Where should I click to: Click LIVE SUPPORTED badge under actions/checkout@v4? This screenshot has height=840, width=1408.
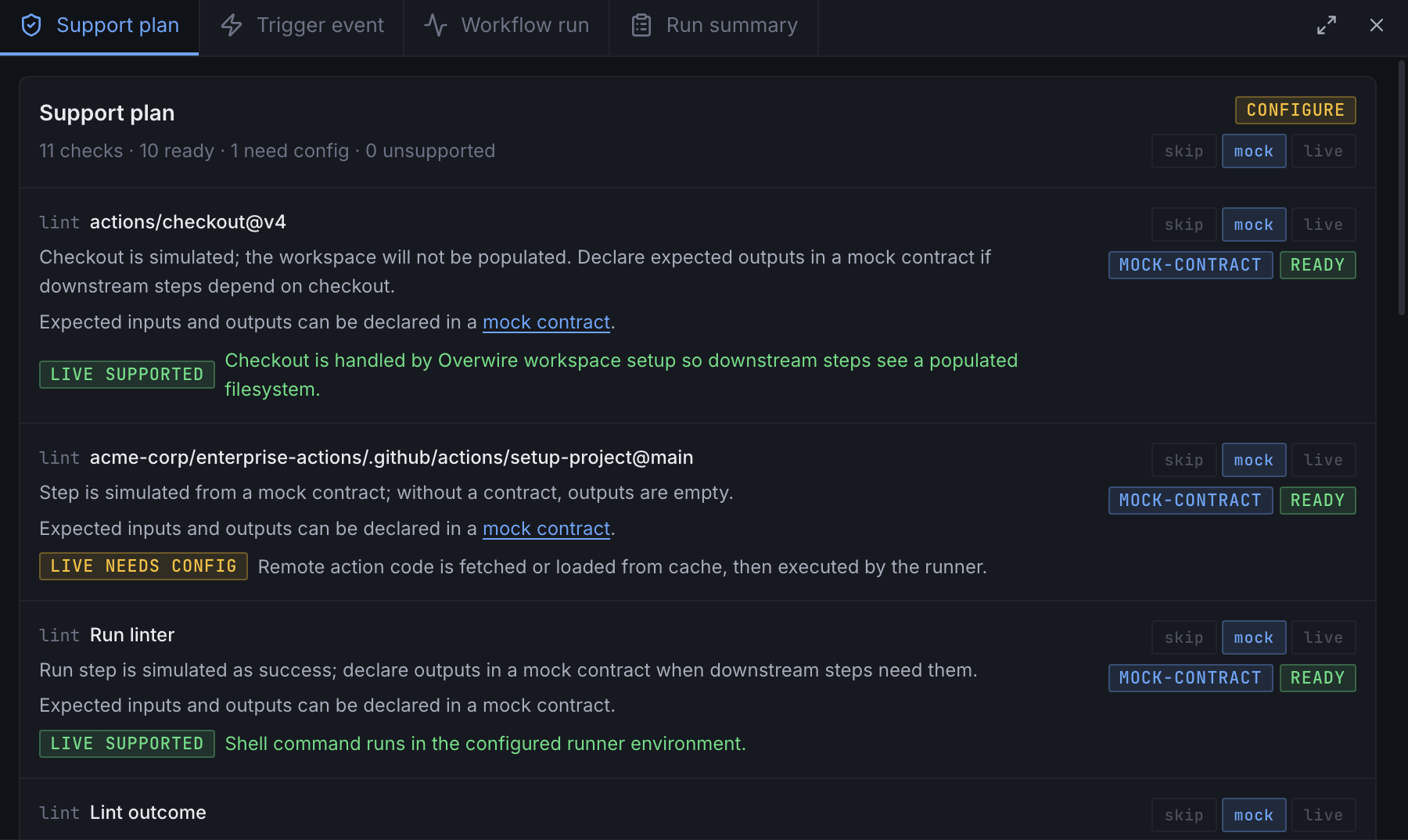click(127, 375)
